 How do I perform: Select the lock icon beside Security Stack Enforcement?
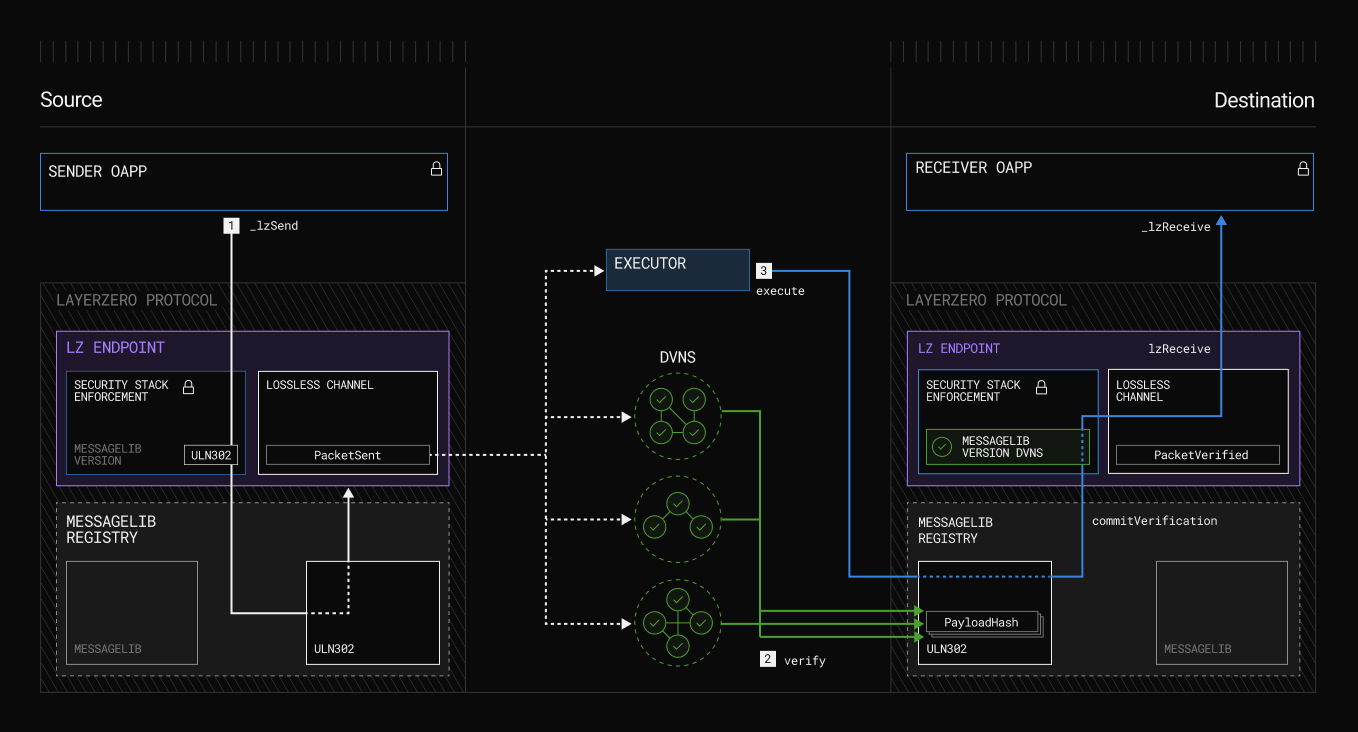pyautogui.click(x=188, y=388)
